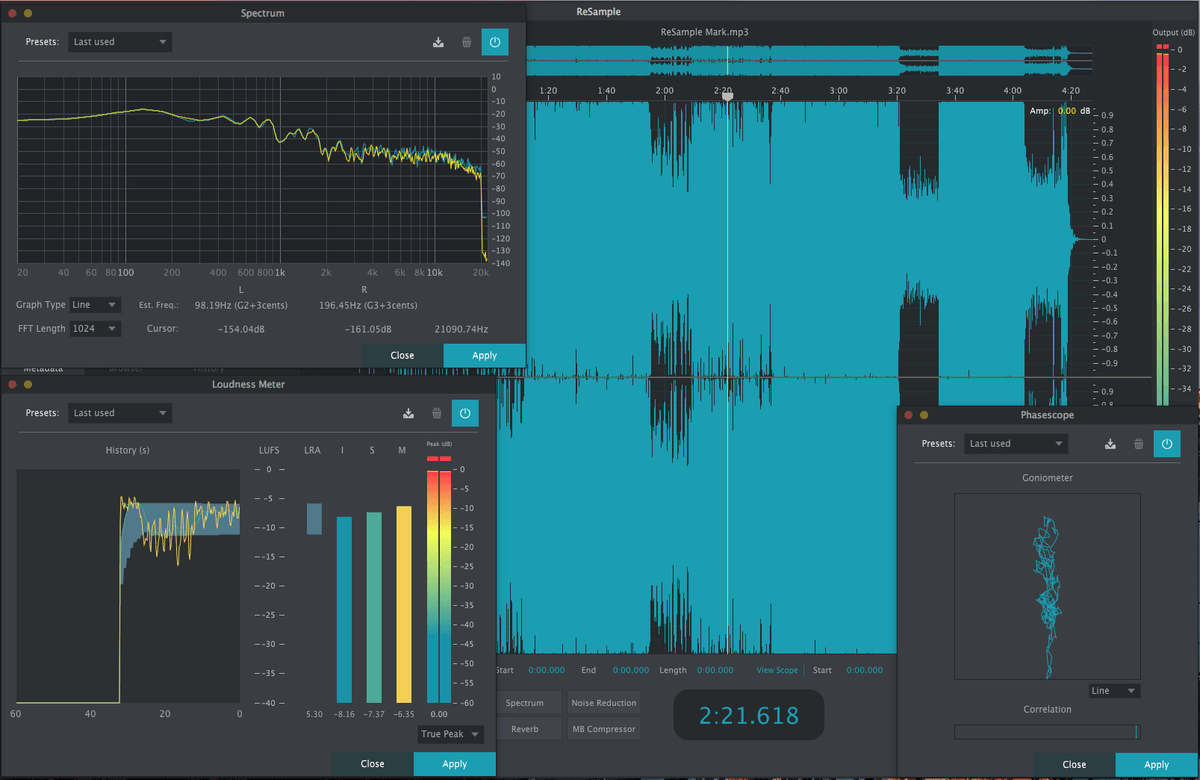Screen dimensions: 1200x780
Task: Toggle the Loudness Meter power button
Action: coord(464,413)
